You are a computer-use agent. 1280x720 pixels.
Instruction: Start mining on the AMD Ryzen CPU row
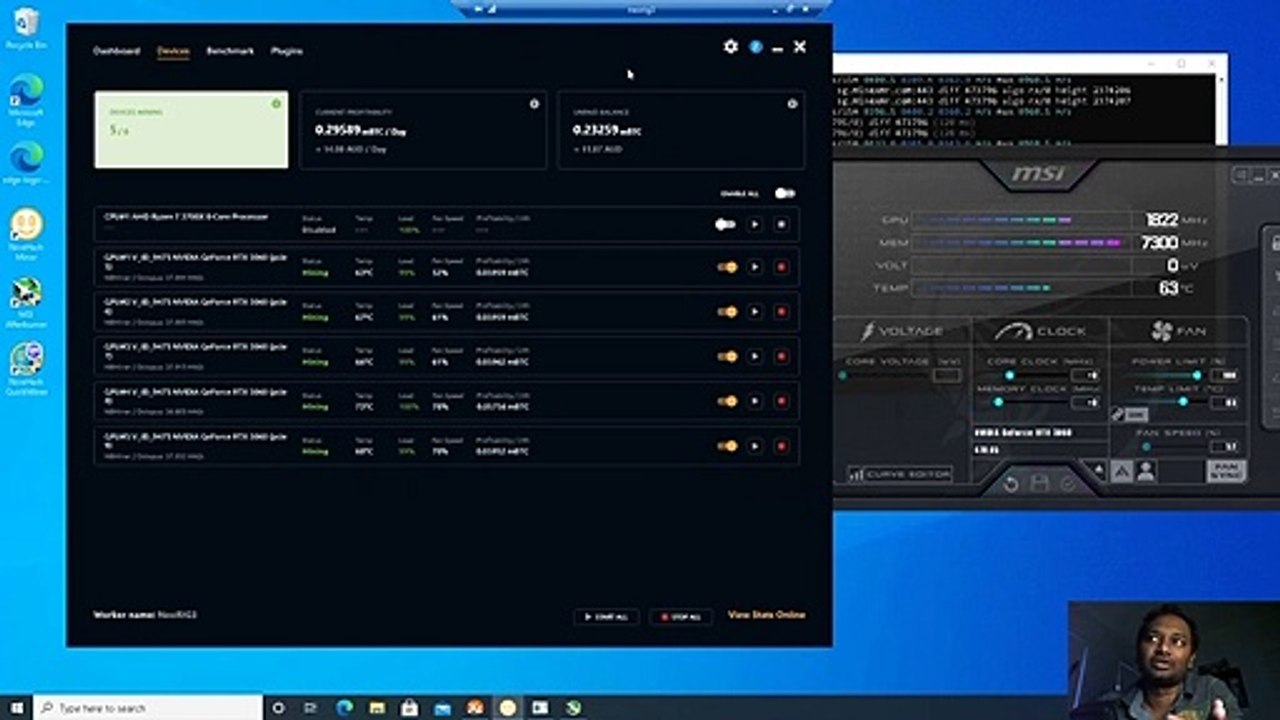pyautogui.click(x=755, y=224)
